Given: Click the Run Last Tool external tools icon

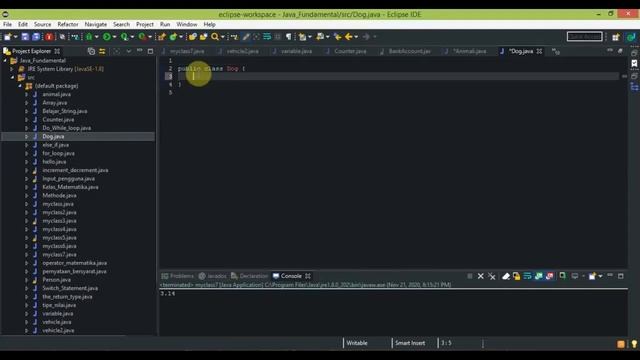Looking at the screenshot, I should click(x=142, y=37).
